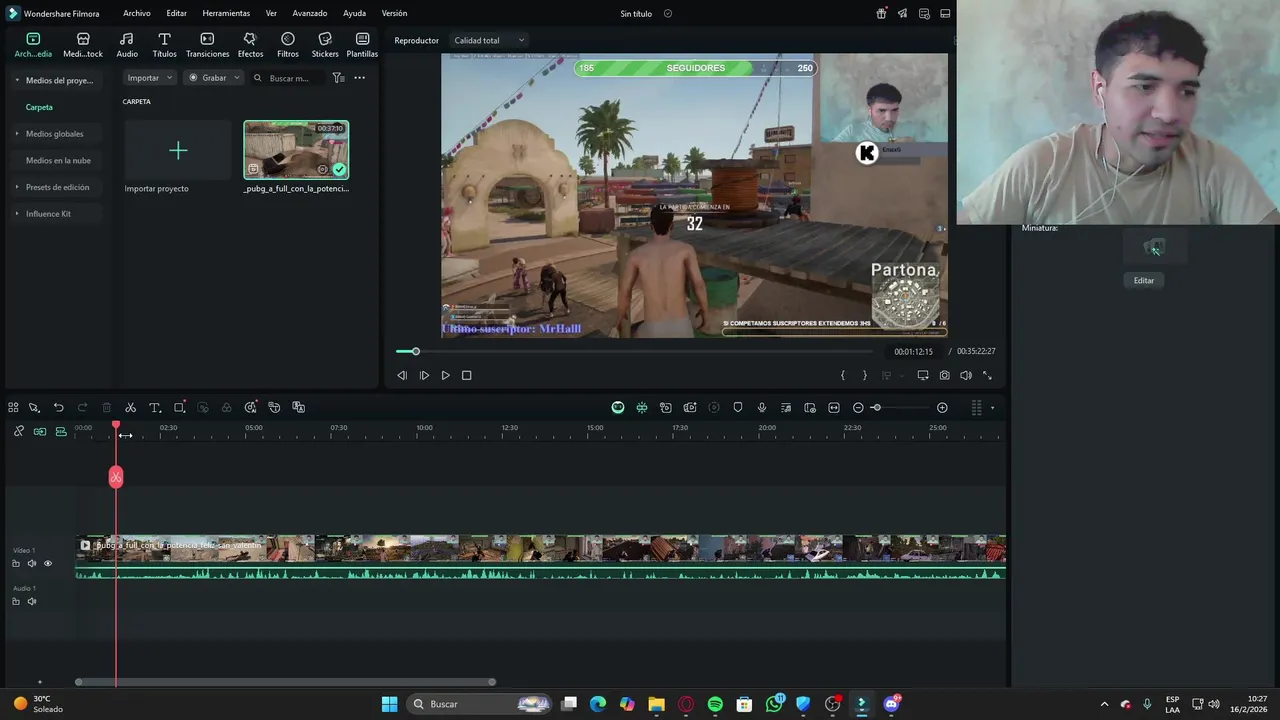Open the Archivo menu
The width and height of the screenshot is (1280, 720).
click(x=137, y=13)
